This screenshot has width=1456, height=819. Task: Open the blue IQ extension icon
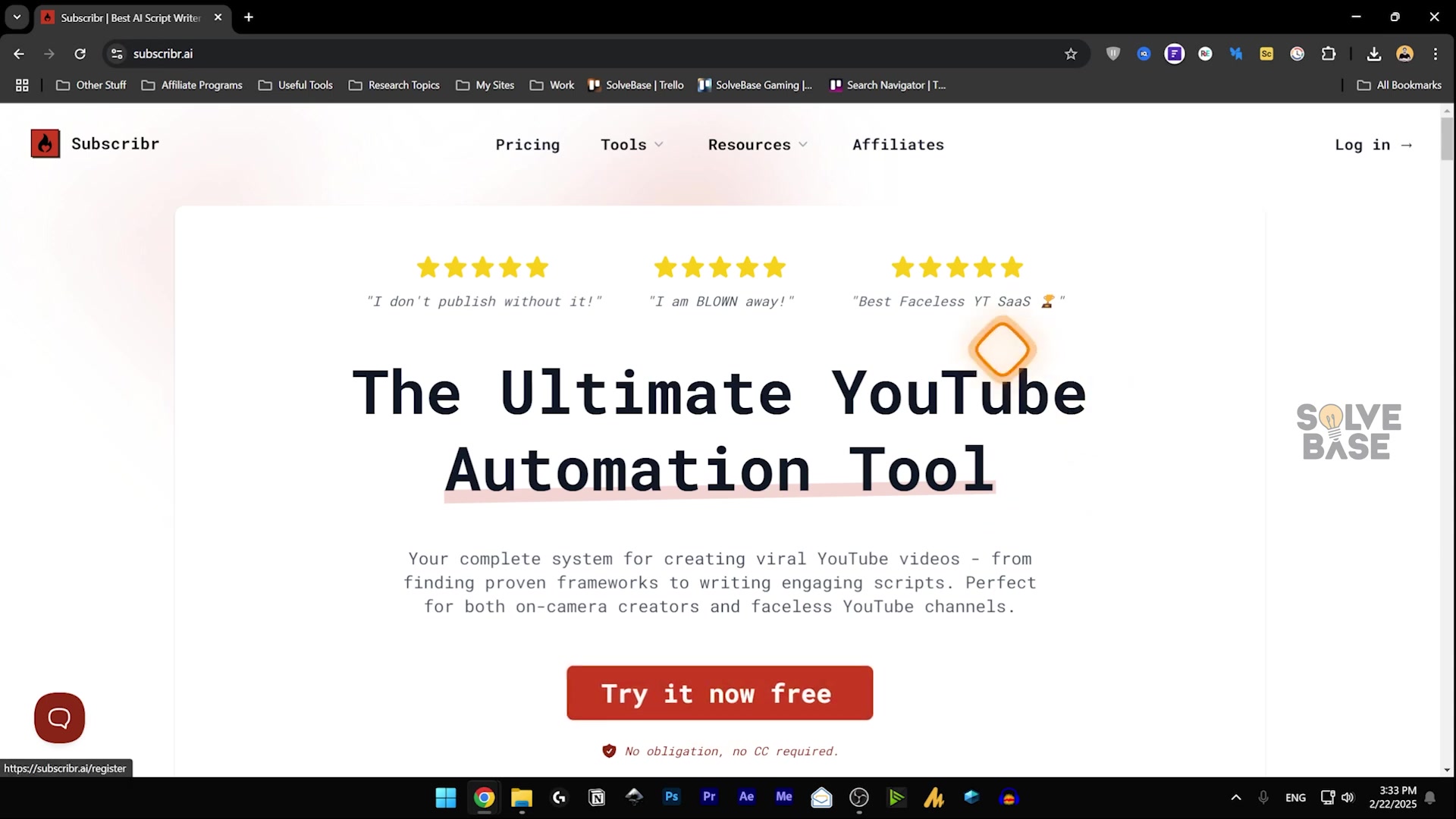1144,54
